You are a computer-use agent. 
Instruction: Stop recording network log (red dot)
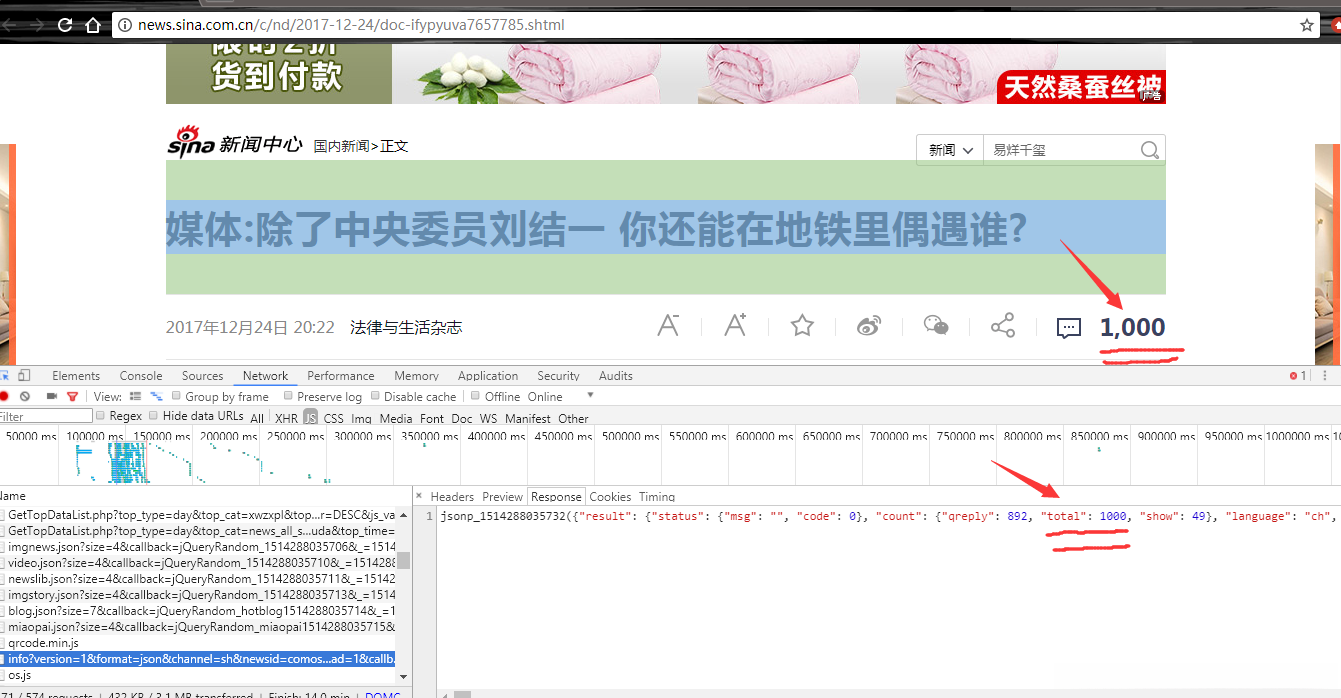(x=5, y=397)
